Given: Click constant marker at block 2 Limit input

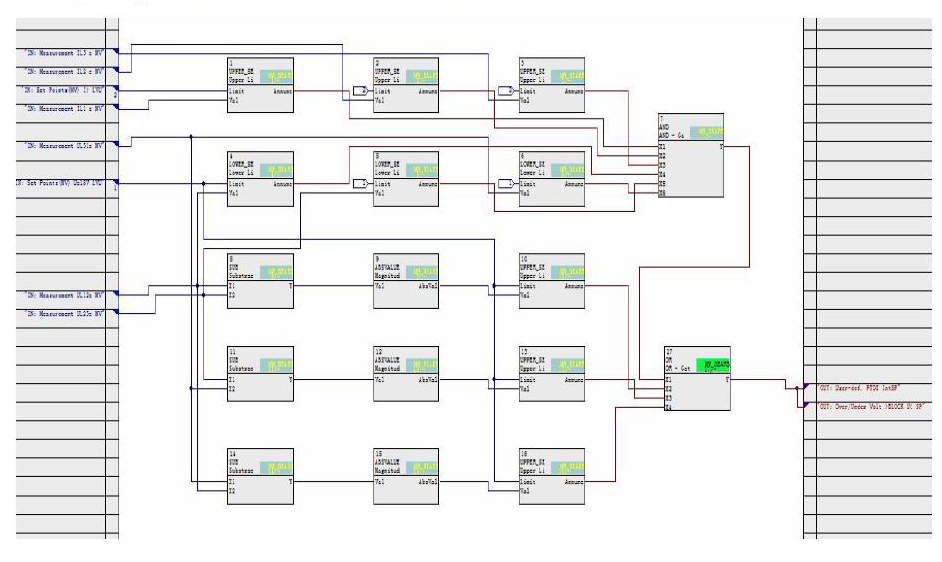Looking at the screenshot, I should (360, 91).
